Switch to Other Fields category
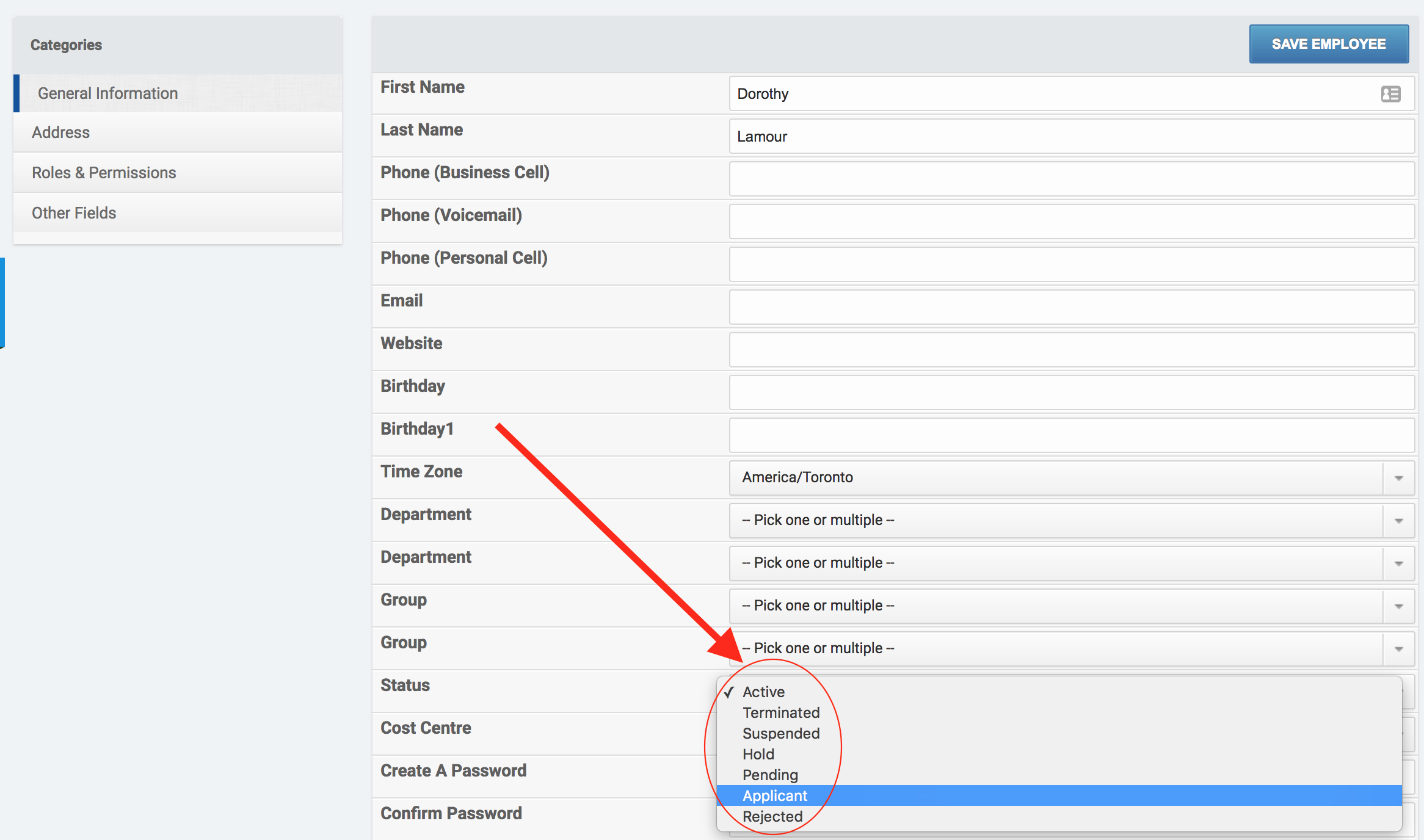 coord(74,213)
